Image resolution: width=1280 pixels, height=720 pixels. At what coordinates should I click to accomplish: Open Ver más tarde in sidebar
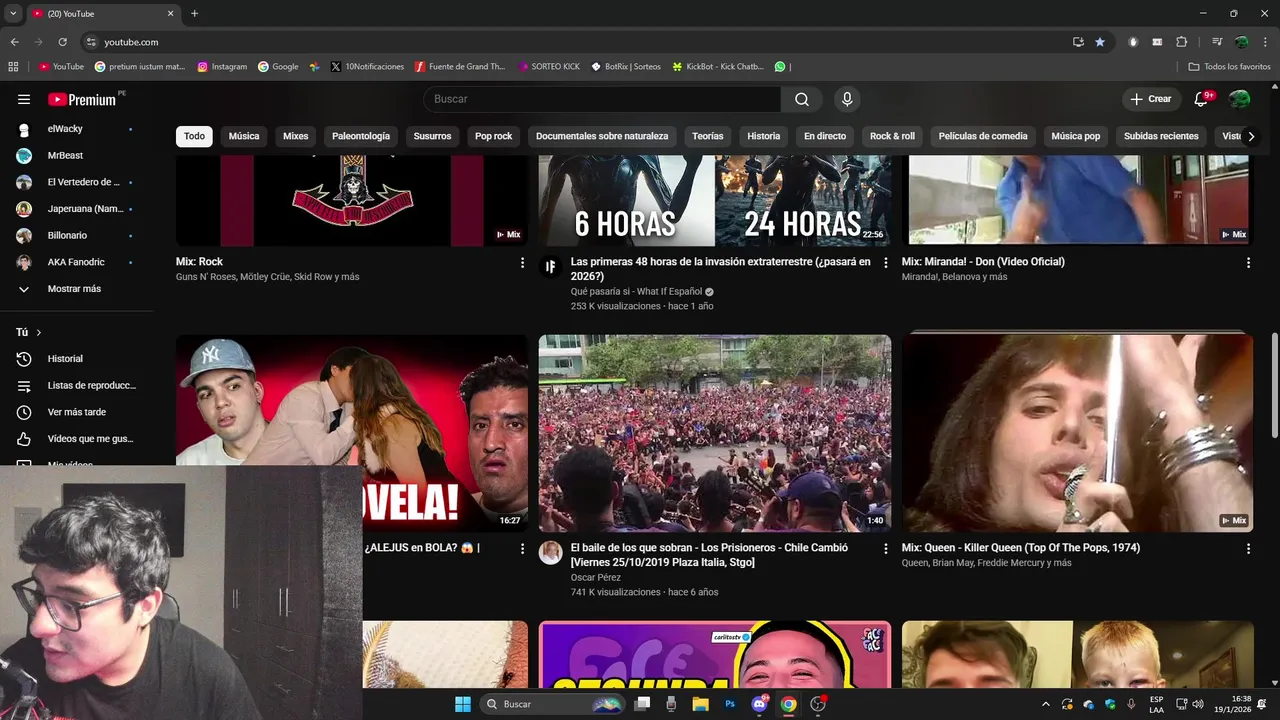pos(76,412)
